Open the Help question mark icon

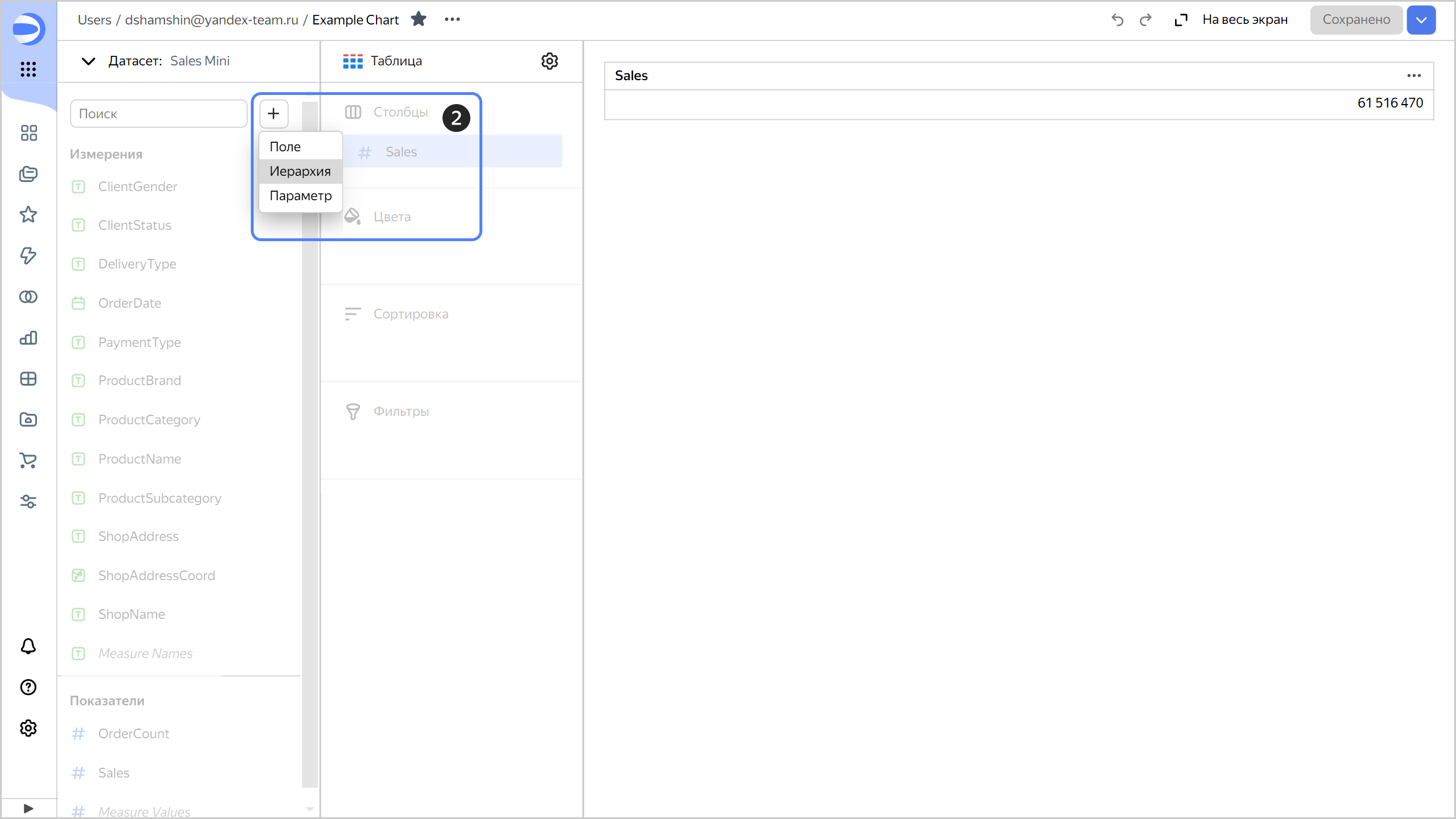[x=28, y=687]
